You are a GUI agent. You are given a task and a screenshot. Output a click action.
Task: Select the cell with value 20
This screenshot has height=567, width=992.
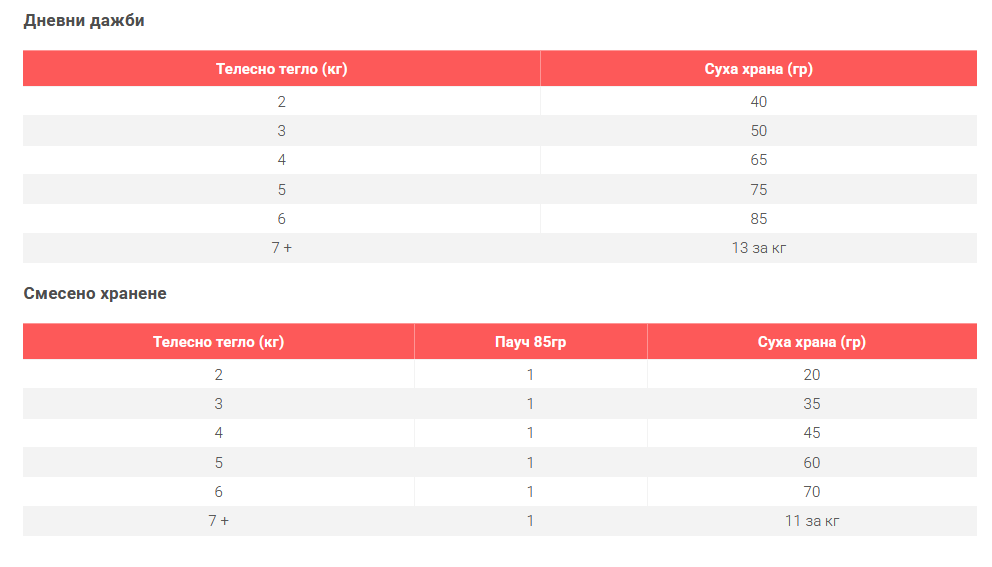(811, 375)
